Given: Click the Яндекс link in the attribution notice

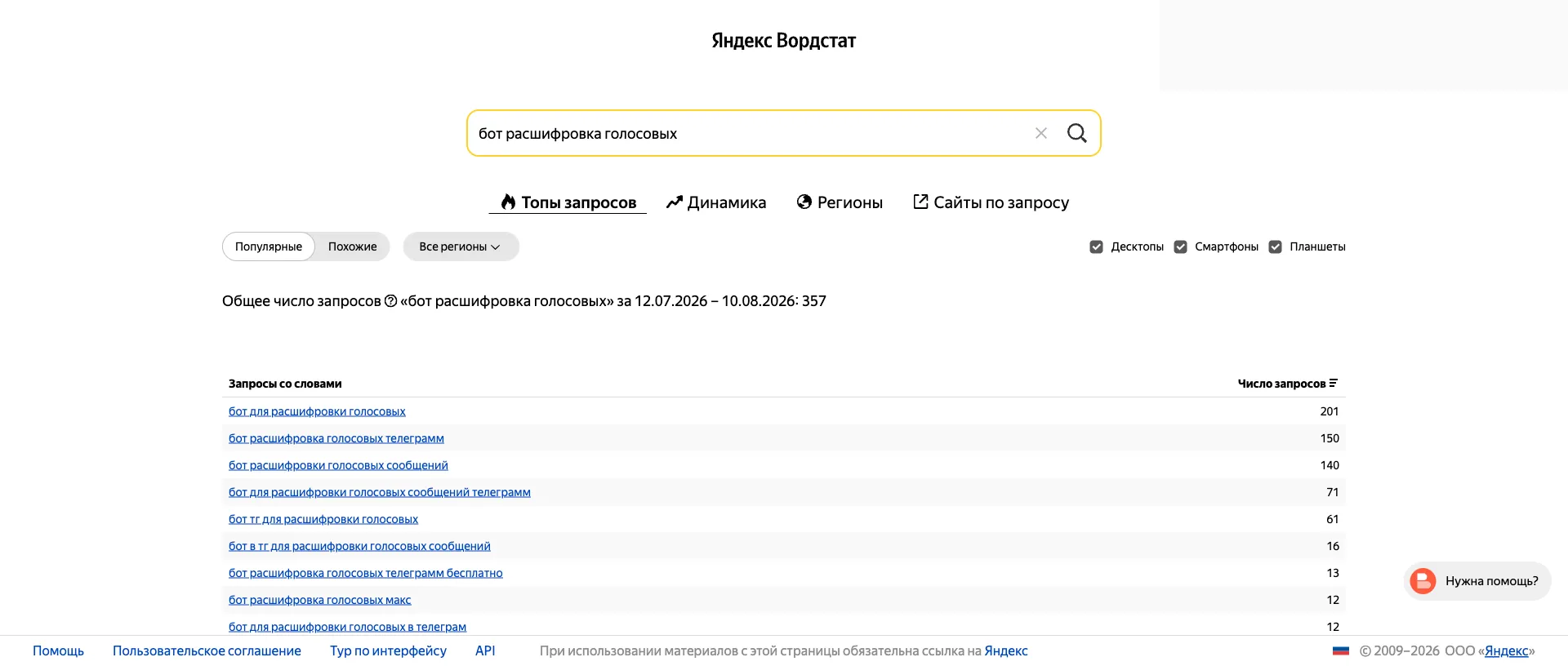Looking at the screenshot, I should pyautogui.click(x=1006, y=650).
